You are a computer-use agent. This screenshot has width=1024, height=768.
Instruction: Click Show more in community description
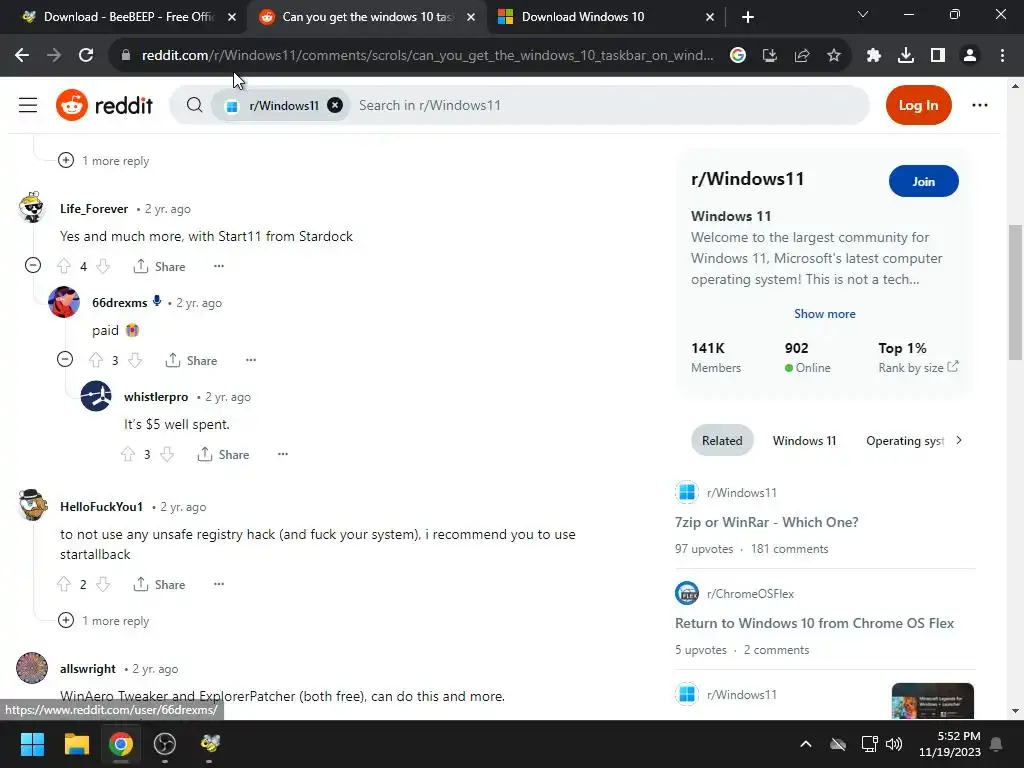(x=824, y=313)
